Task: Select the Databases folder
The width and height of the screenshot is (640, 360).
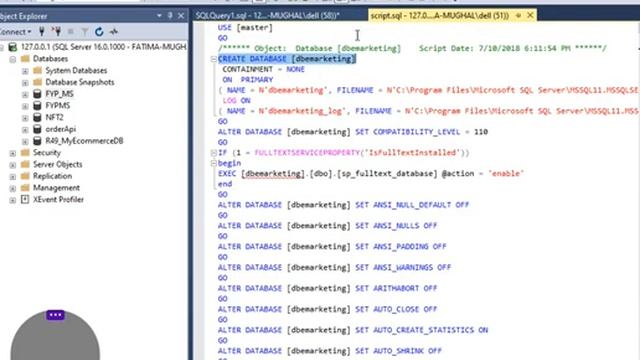Action: (x=50, y=59)
